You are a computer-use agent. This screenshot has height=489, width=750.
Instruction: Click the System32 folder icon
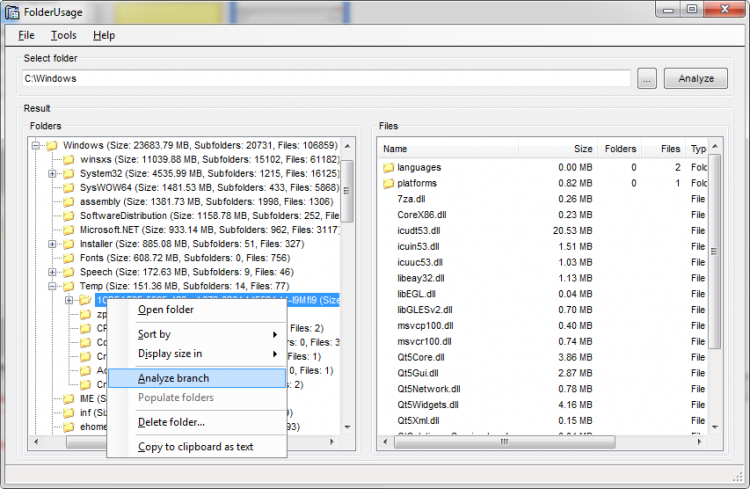69,173
